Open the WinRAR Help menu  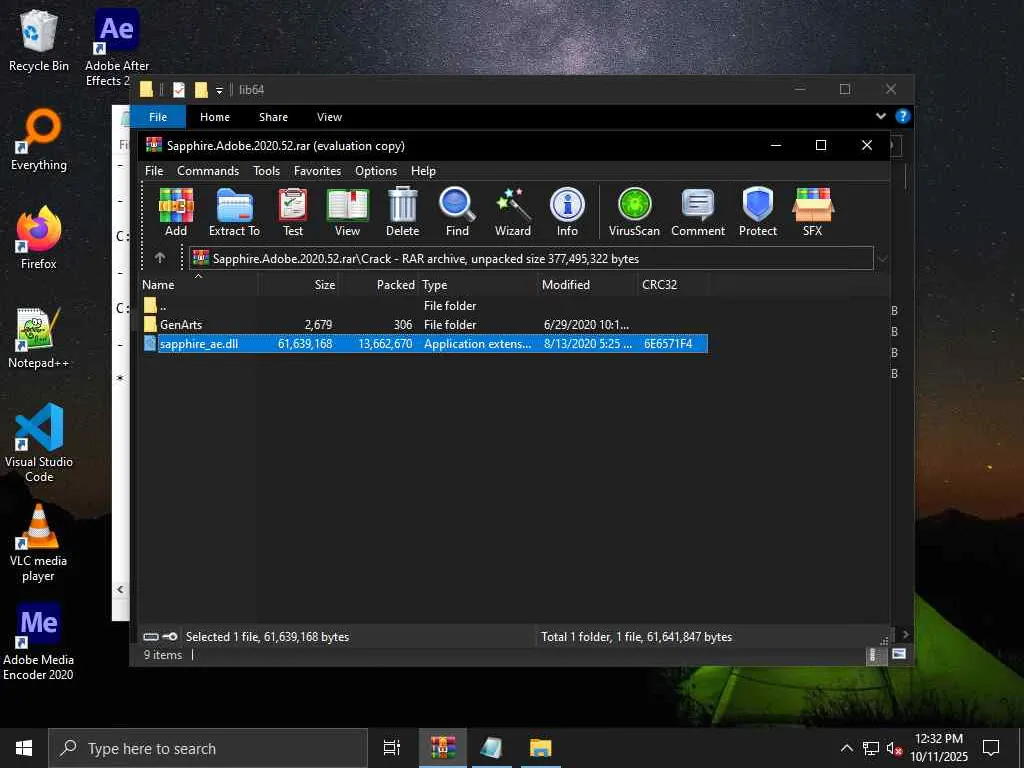coord(423,170)
